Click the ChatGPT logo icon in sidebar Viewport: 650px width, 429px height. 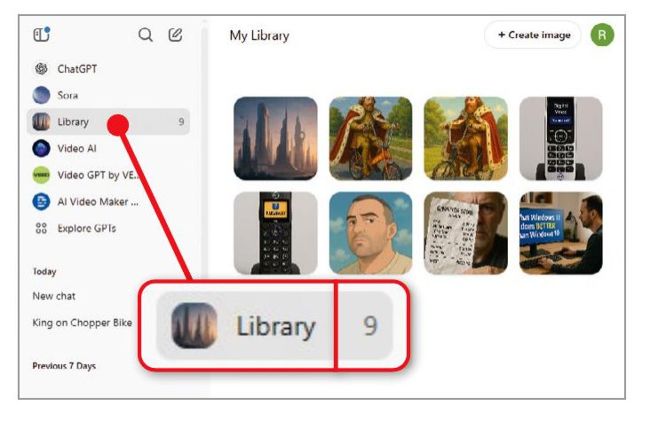(41, 68)
